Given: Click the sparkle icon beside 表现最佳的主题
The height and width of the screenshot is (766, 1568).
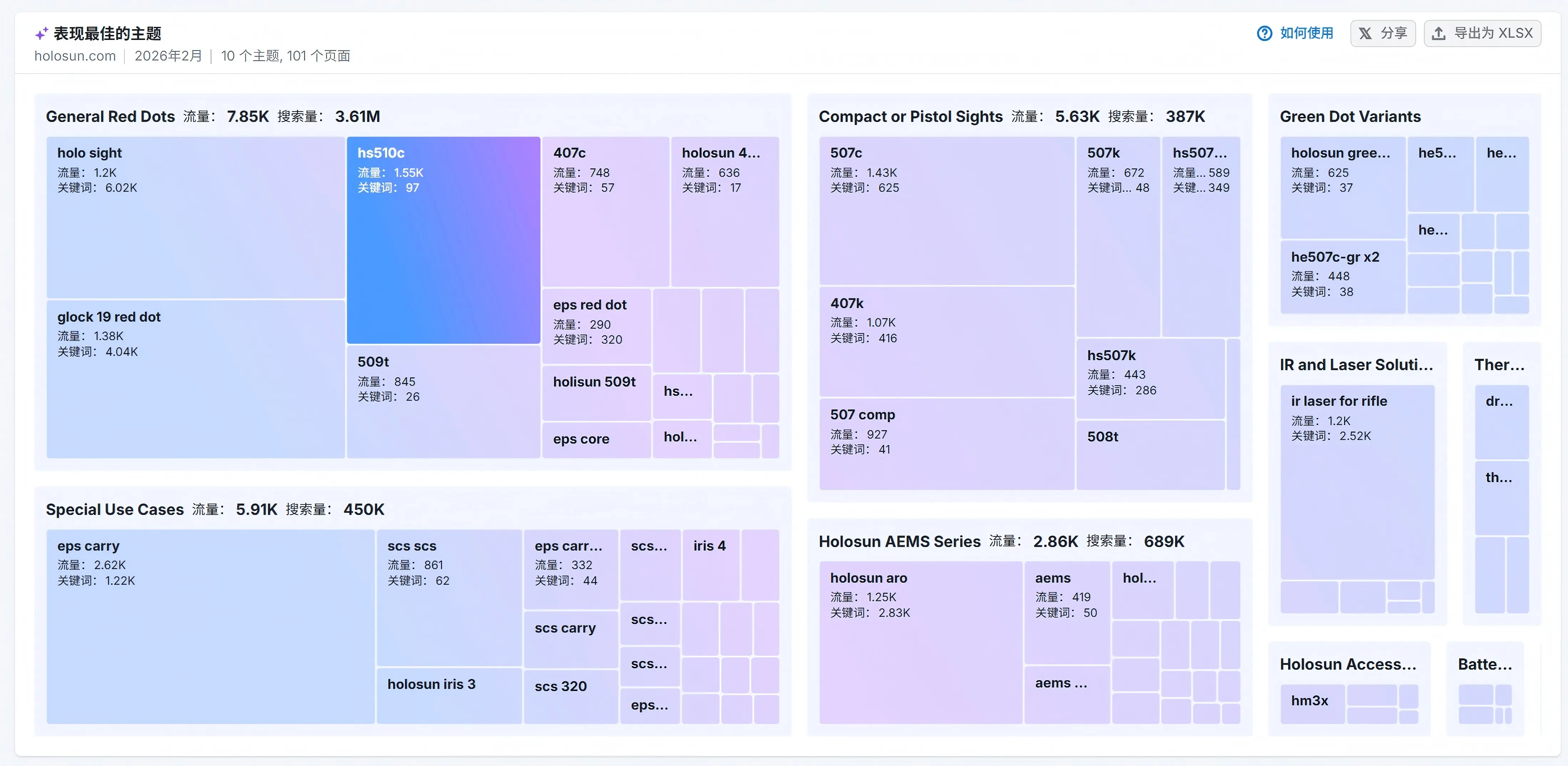Looking at the screenshot, I should pyautogui.click(x=41, y=34).
